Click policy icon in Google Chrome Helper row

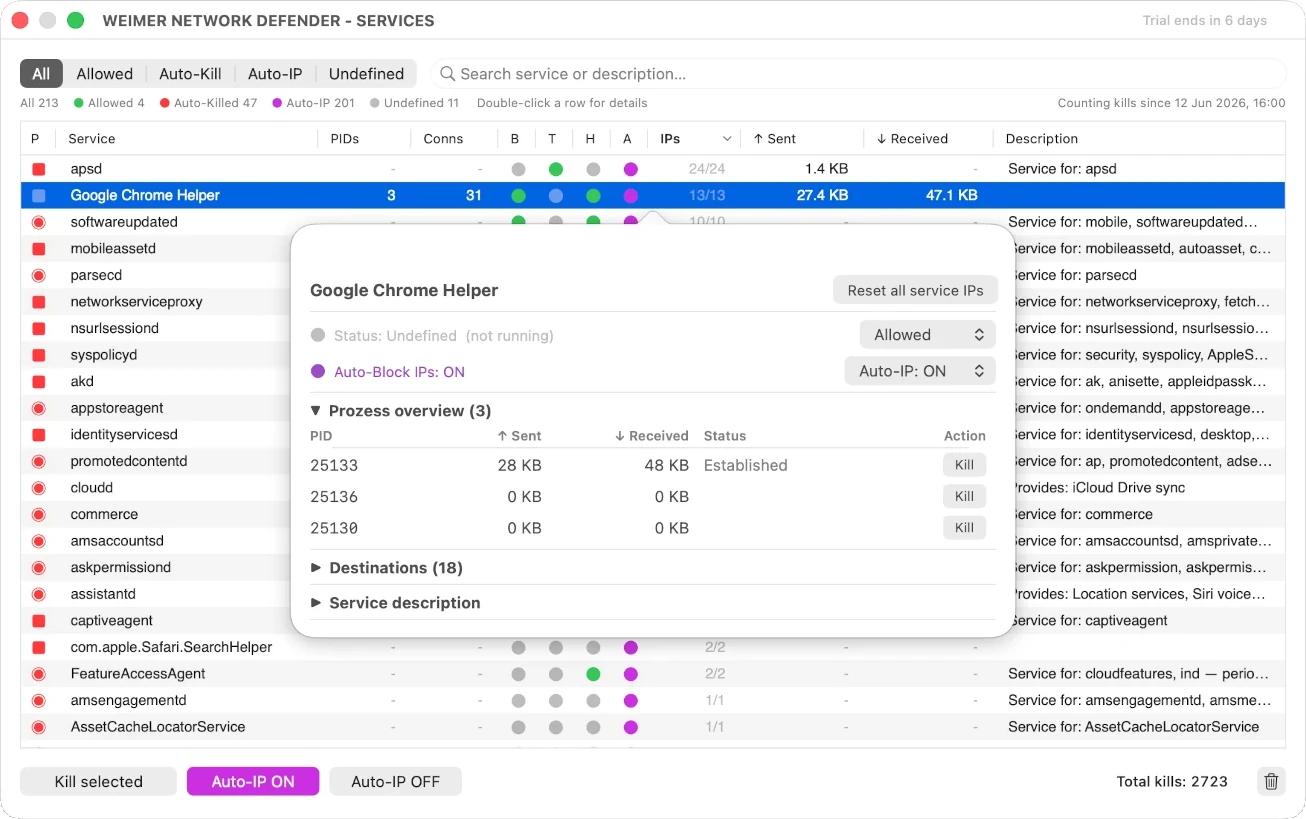[39, 196]
